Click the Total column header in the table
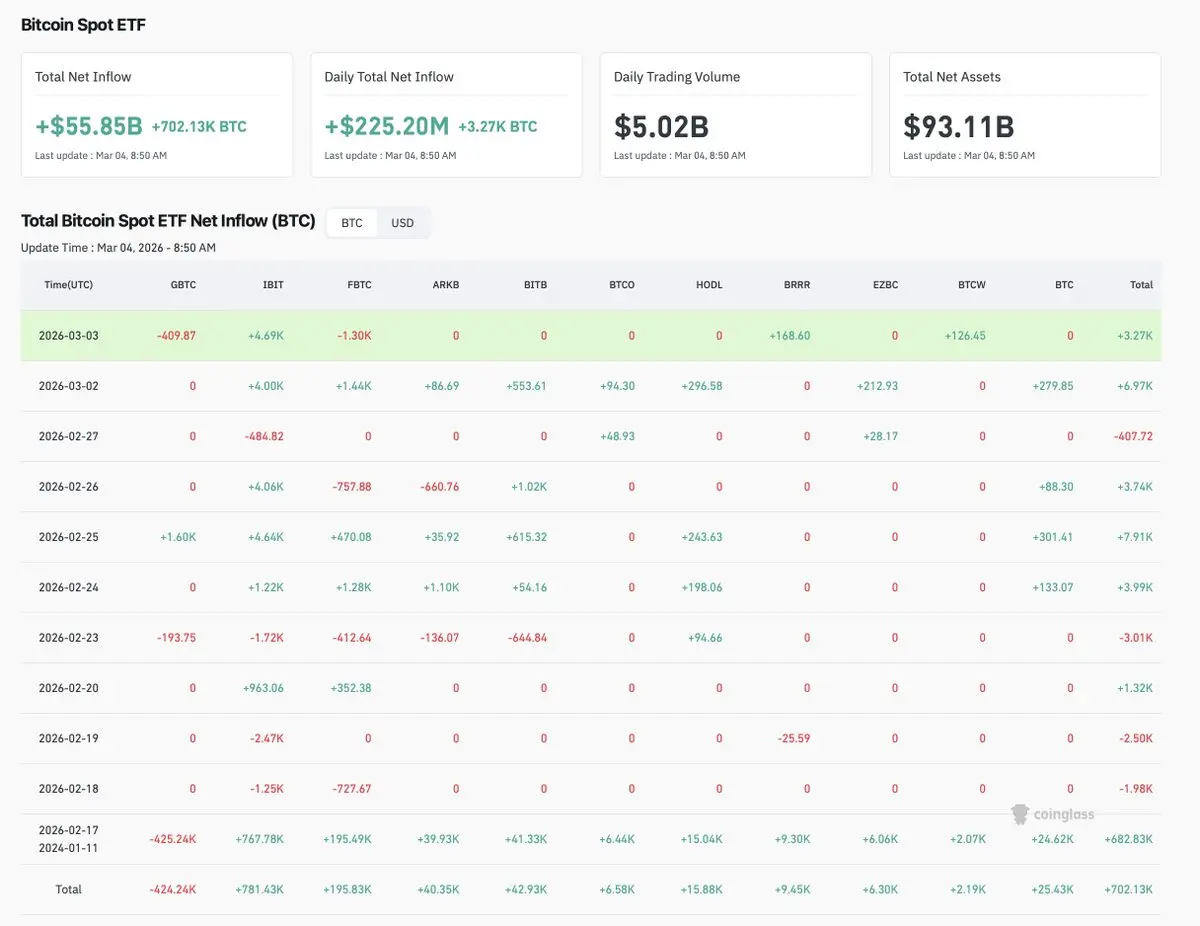The width and height of the screenshot is (1200, 926). click(x=1141, y=285)
